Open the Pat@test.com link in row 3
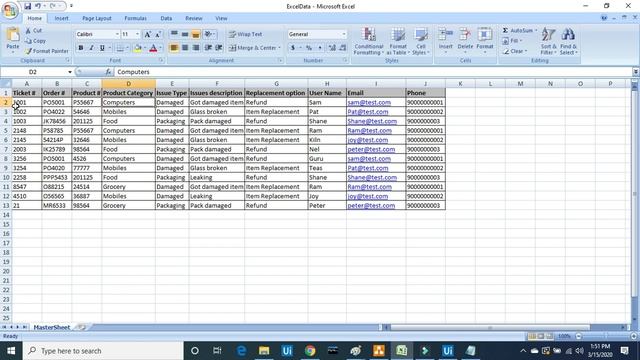This screenshot has height=360, width=640. (x=368, y=112)
